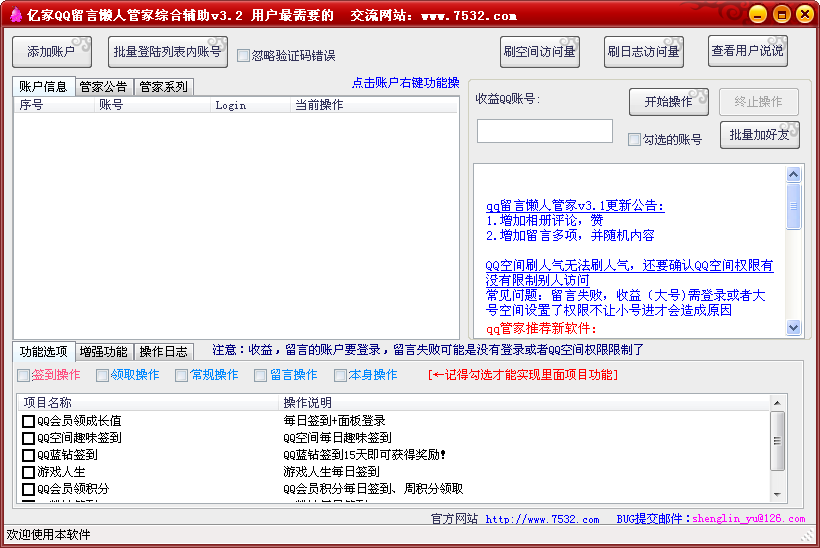Click the 操作说明 column header
820x548 pixels.
point(523,403)
